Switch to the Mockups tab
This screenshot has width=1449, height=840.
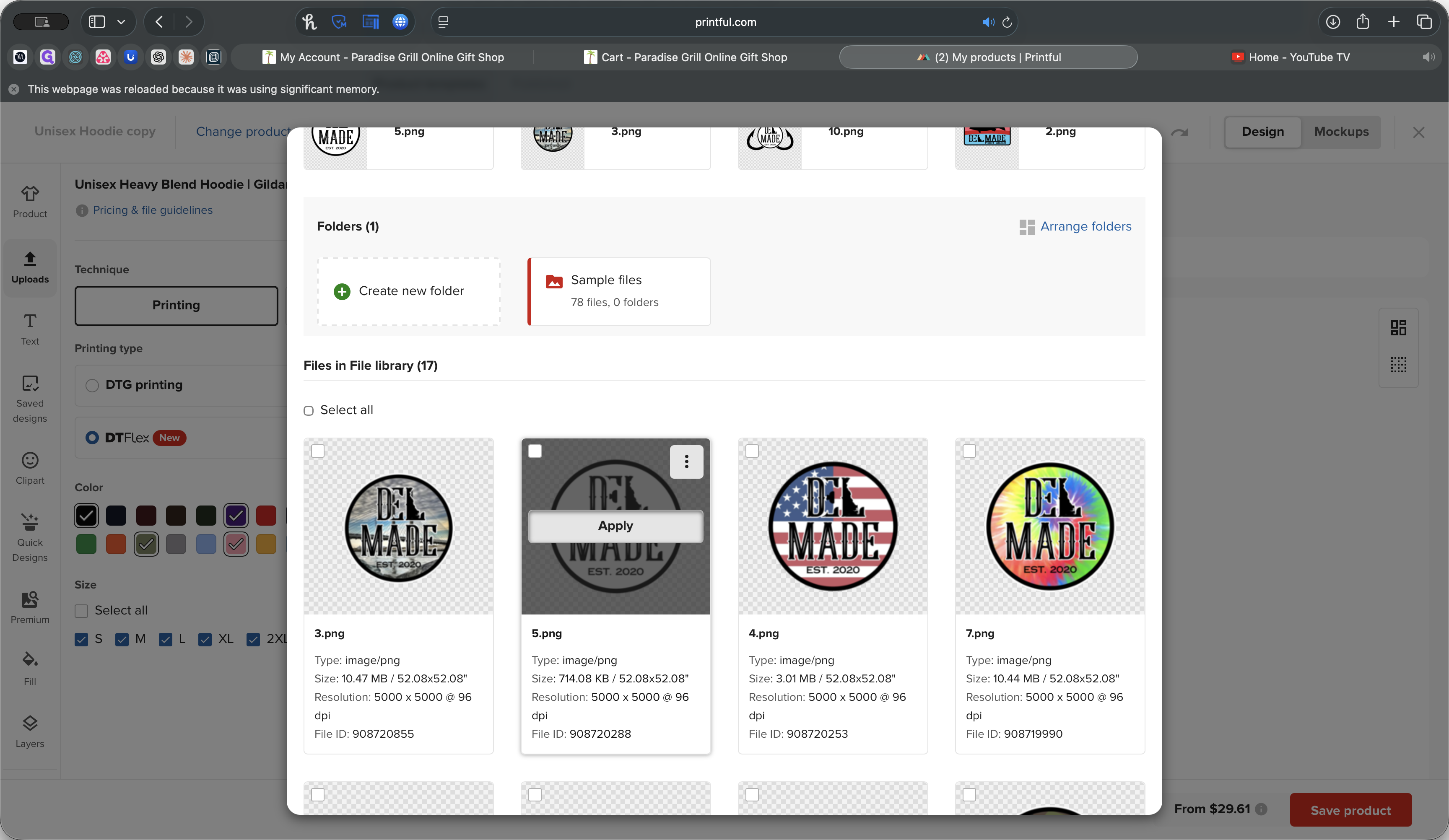point(1341,132)
